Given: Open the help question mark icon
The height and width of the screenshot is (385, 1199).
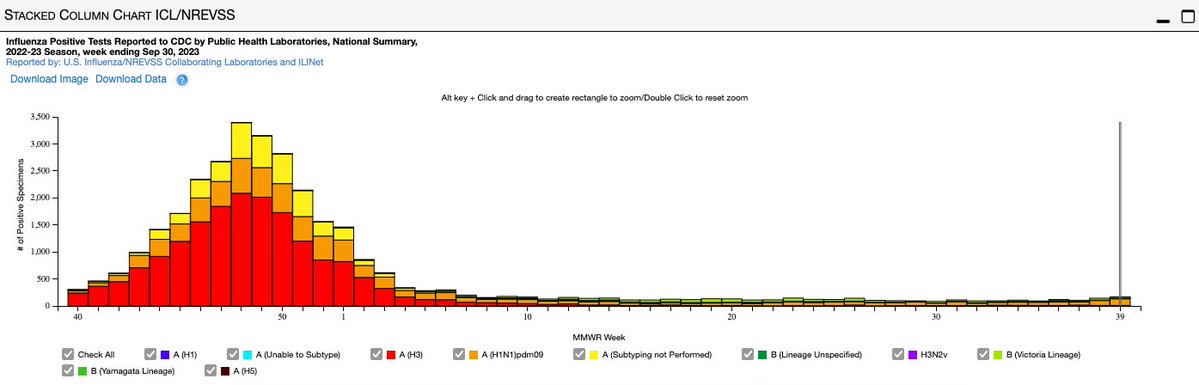Looking at the screenshot, I should (182, 80).
